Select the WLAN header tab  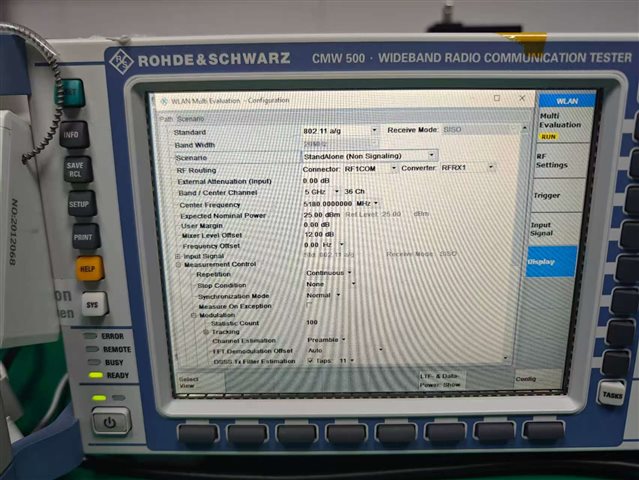pos(567,101)
